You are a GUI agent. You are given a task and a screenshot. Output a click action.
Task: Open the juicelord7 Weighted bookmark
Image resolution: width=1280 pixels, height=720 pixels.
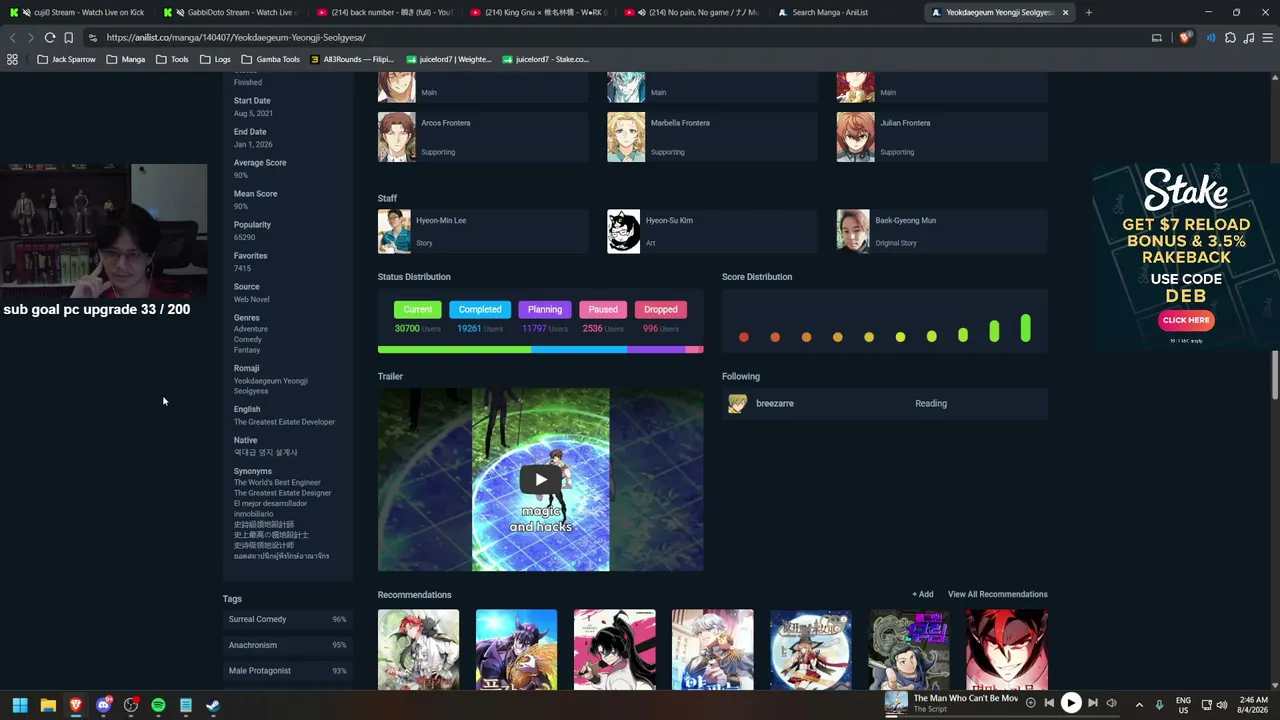(448, 59)
